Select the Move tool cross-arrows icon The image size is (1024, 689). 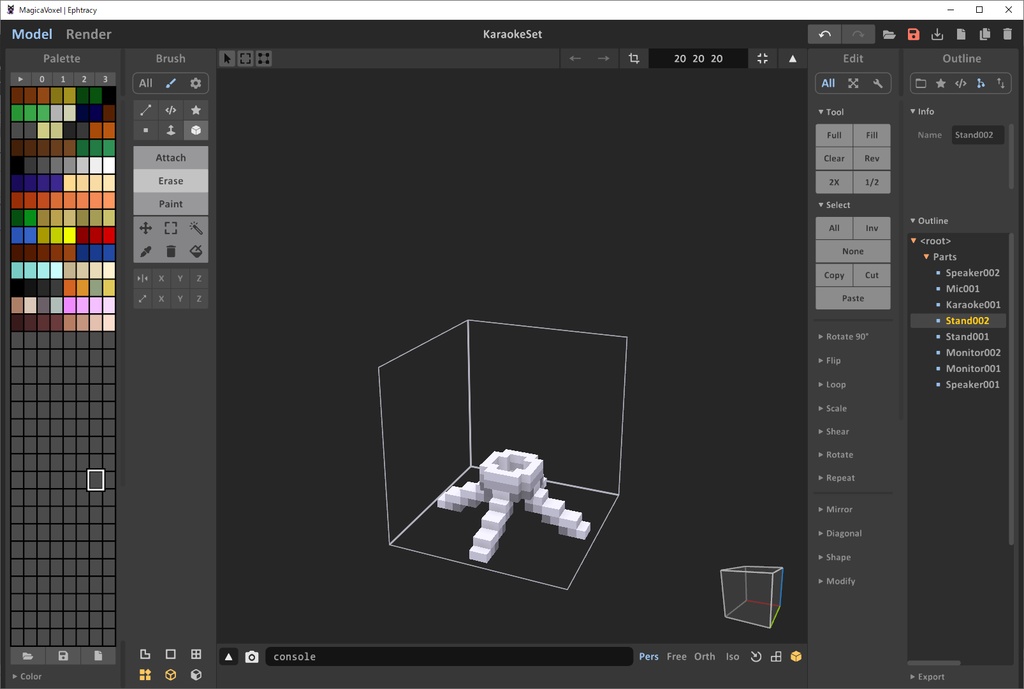click(x=146, y=228)
